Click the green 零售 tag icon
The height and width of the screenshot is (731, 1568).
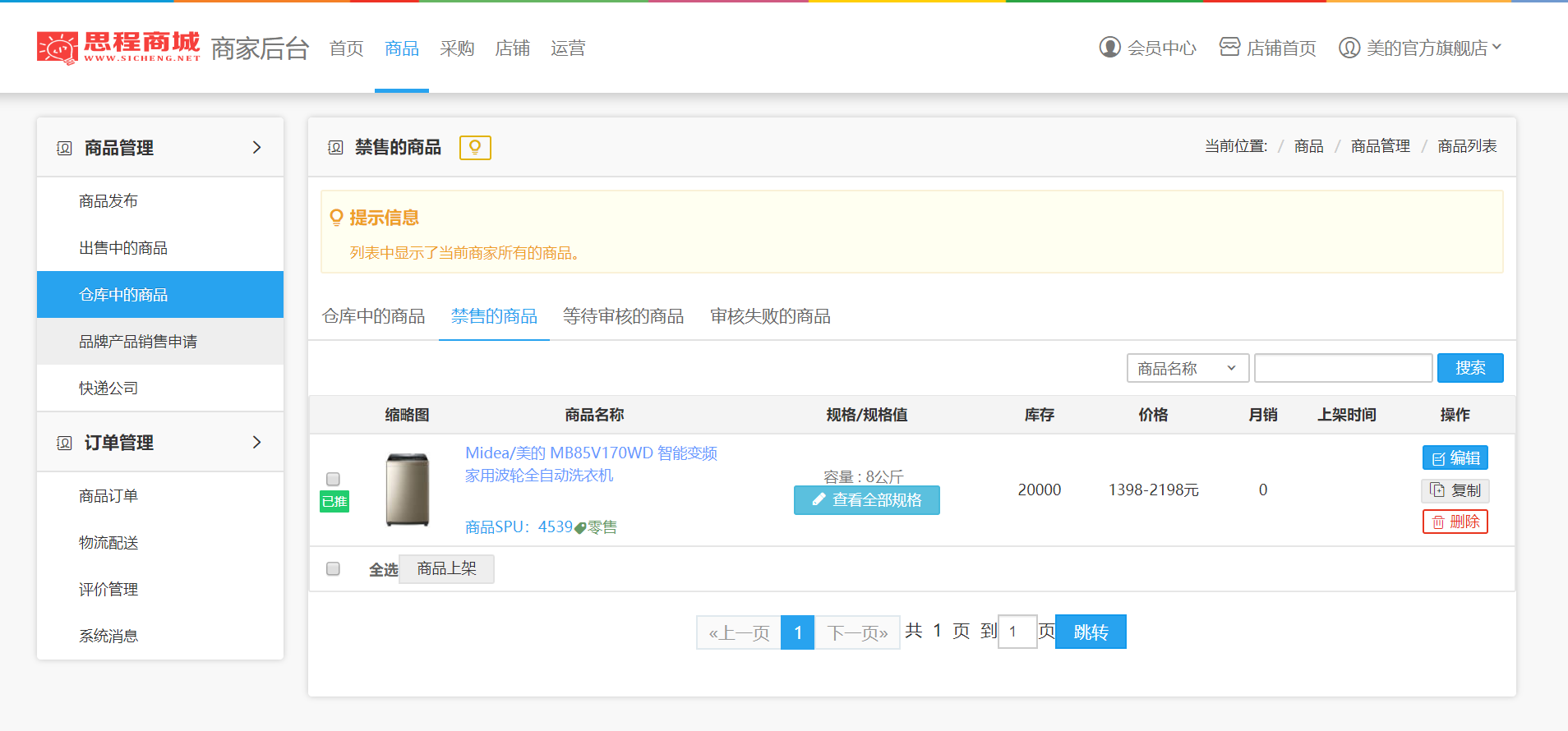(580, 527)
